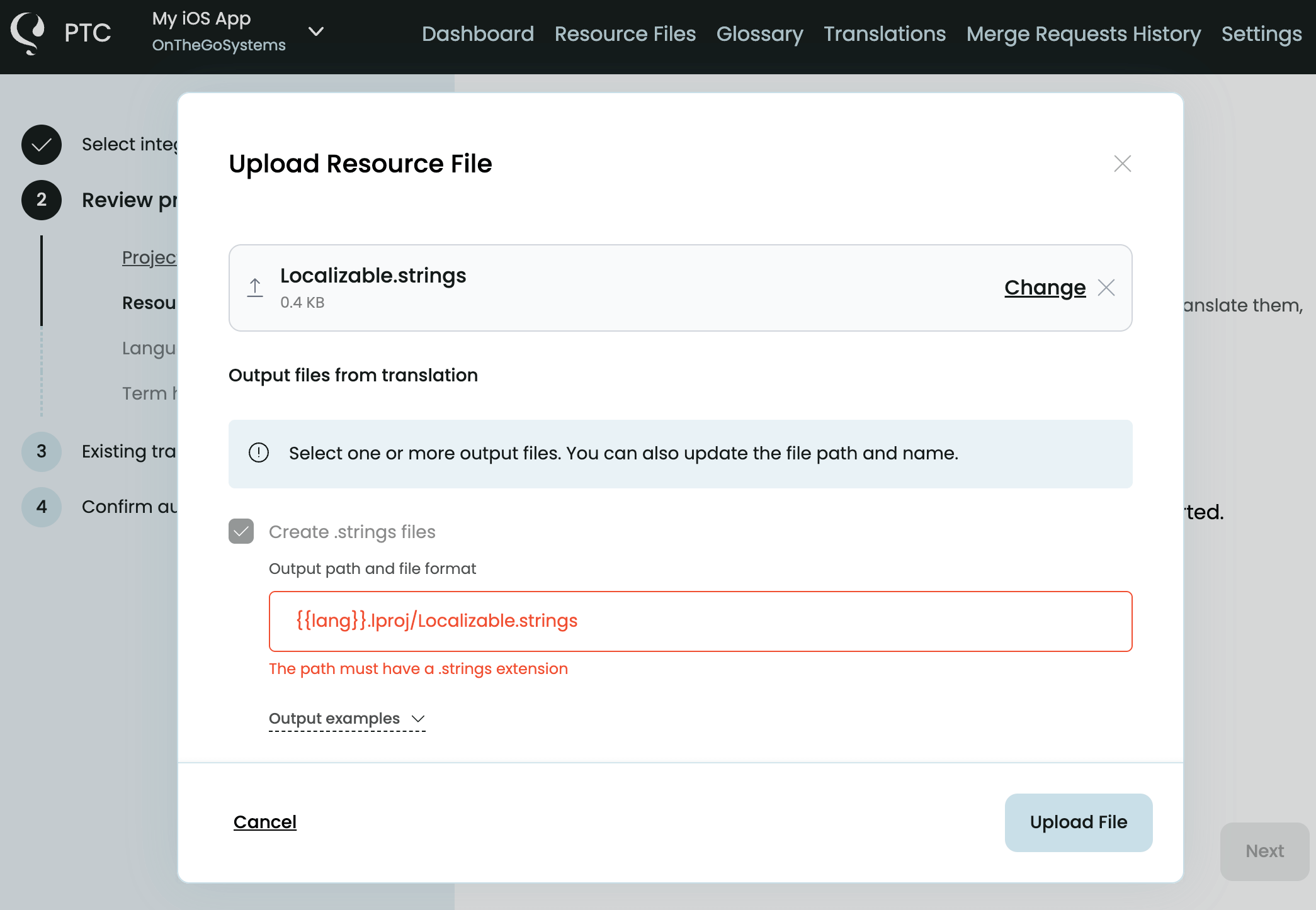Open the My iOS App project dropdown
The image size is (1316, 910).
tap(315, 31)
